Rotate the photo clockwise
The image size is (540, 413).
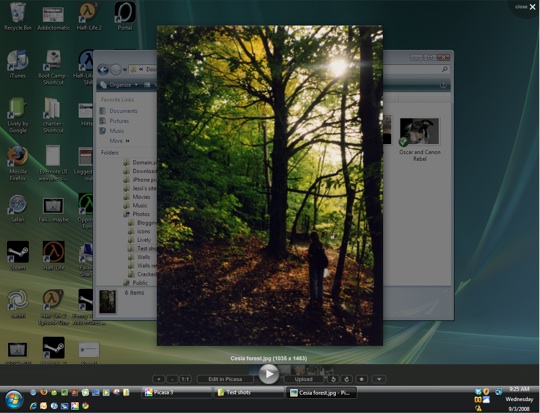click(x=346, y=379)
